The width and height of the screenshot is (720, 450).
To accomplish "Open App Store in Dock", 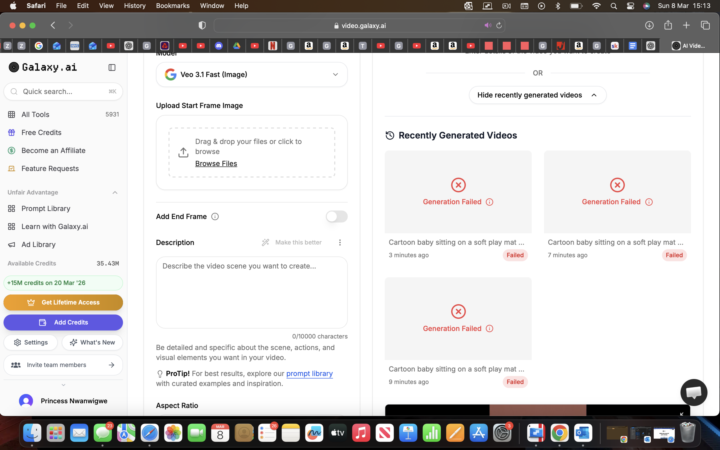I will tap(478, 433).
